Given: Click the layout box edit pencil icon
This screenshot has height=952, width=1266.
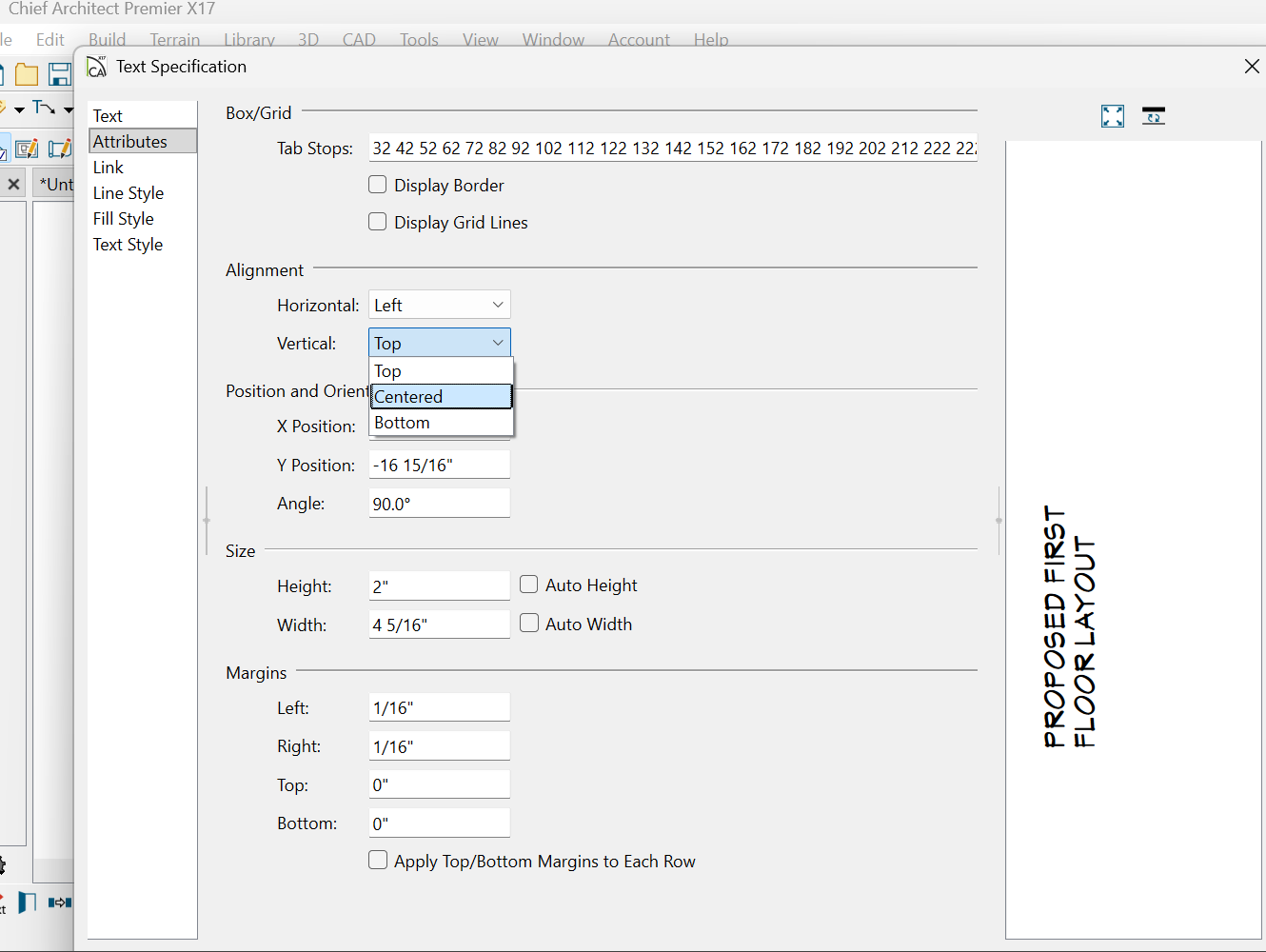Looking at the screenshot, I should [x=27, y=149].
